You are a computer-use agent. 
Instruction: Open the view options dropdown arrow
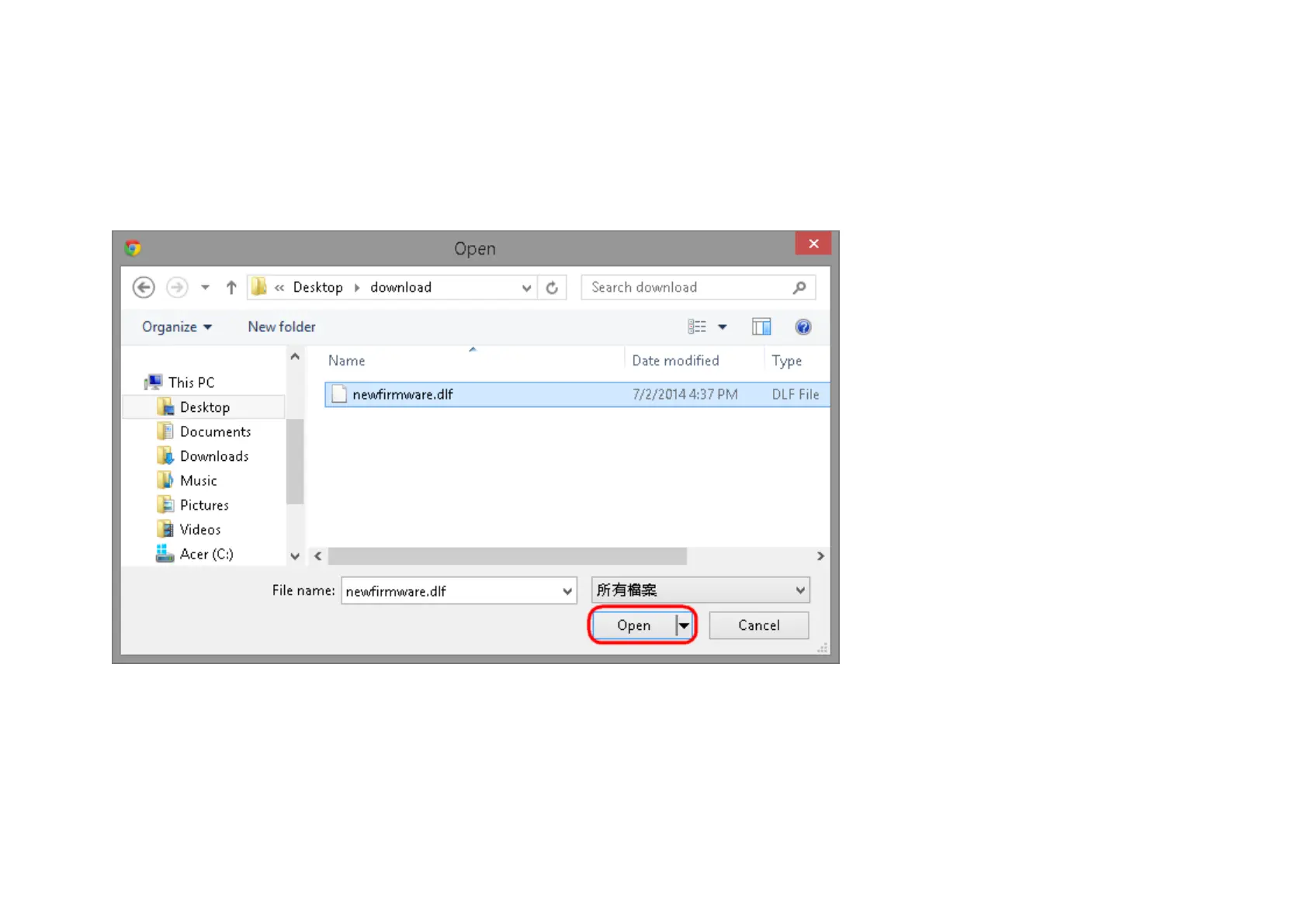point(723,327)
